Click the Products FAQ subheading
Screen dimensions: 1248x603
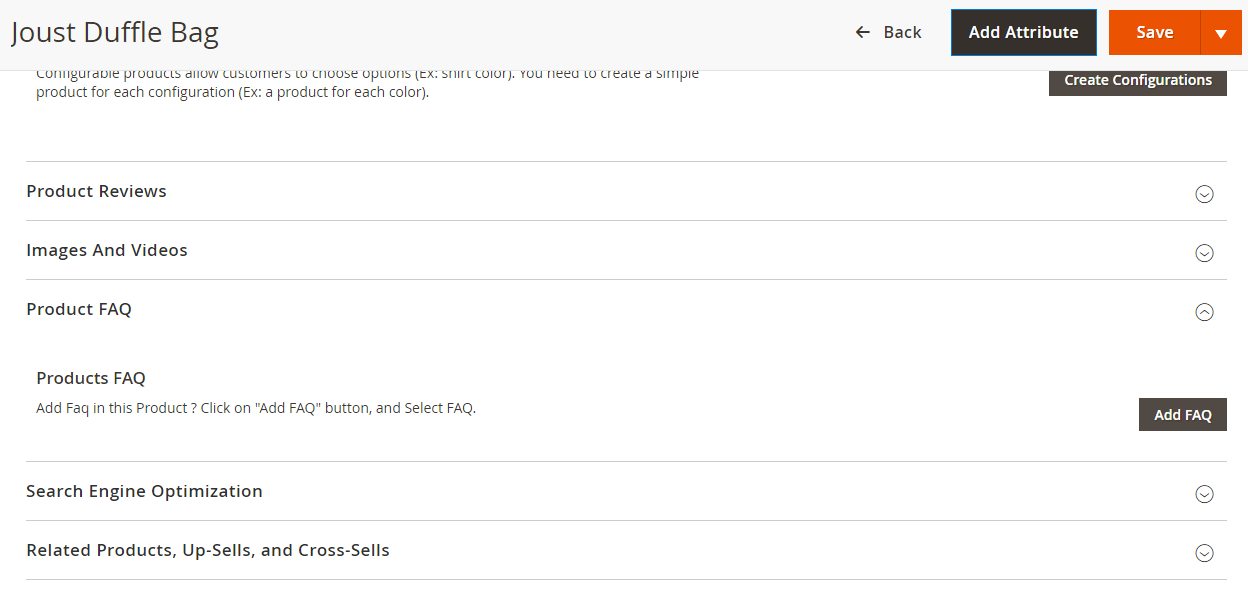point(91,378)
